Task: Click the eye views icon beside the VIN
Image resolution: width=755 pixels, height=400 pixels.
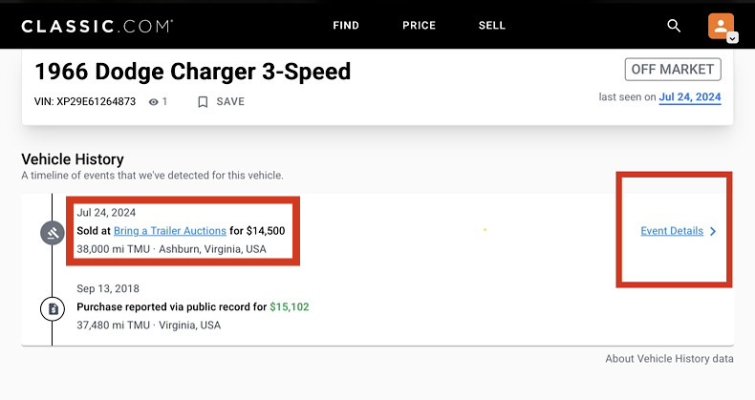Action: click(x=154, y=102)
